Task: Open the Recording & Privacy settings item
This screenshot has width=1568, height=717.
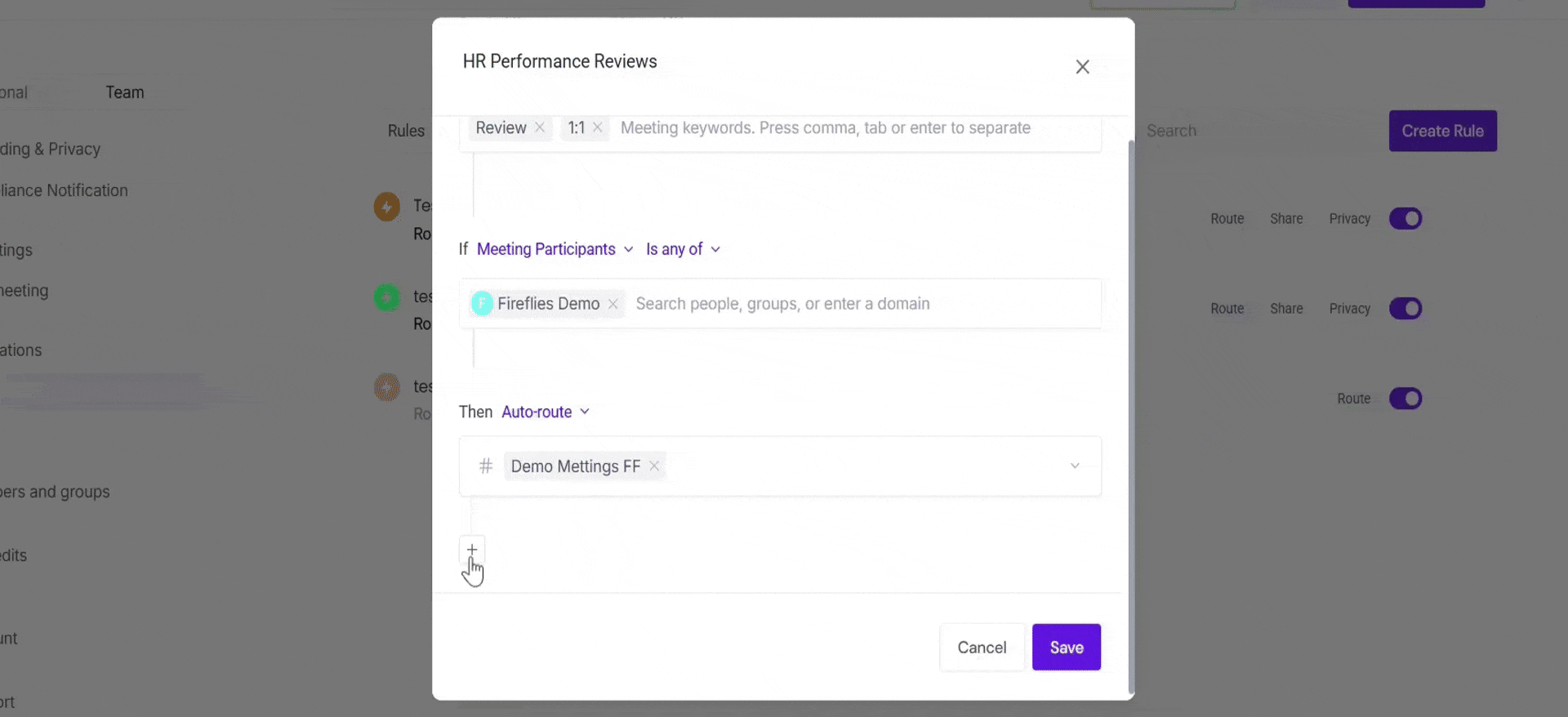Action: click(50, 149)
